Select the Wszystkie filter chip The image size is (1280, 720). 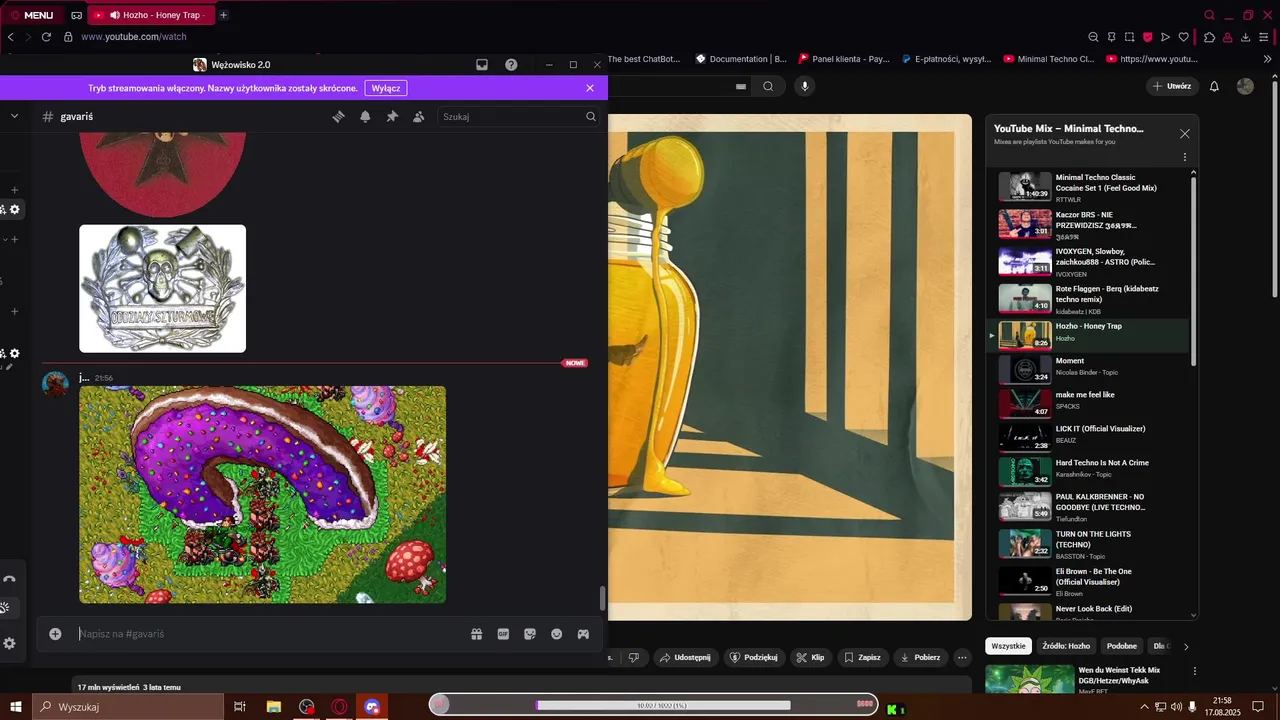(x=1008, y=646)
